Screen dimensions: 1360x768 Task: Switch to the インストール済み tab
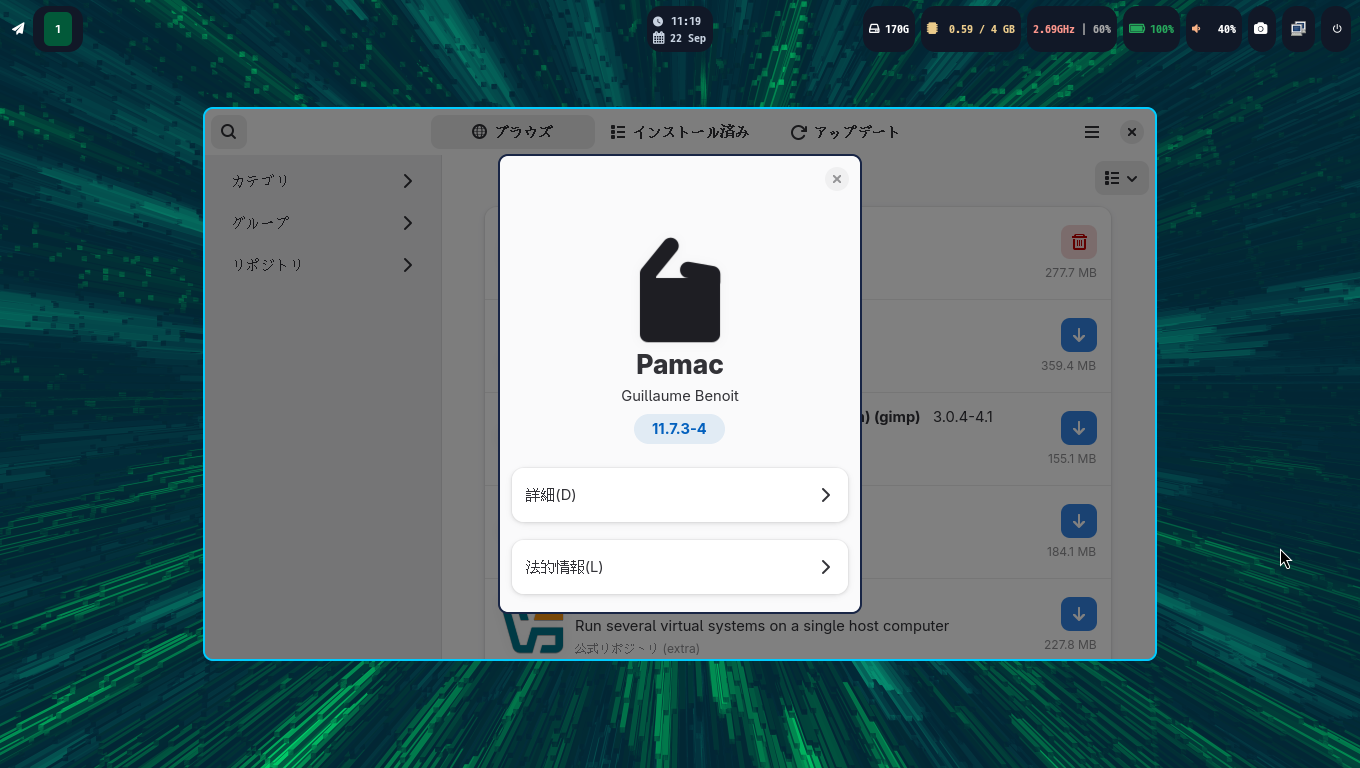click(680, 132)
